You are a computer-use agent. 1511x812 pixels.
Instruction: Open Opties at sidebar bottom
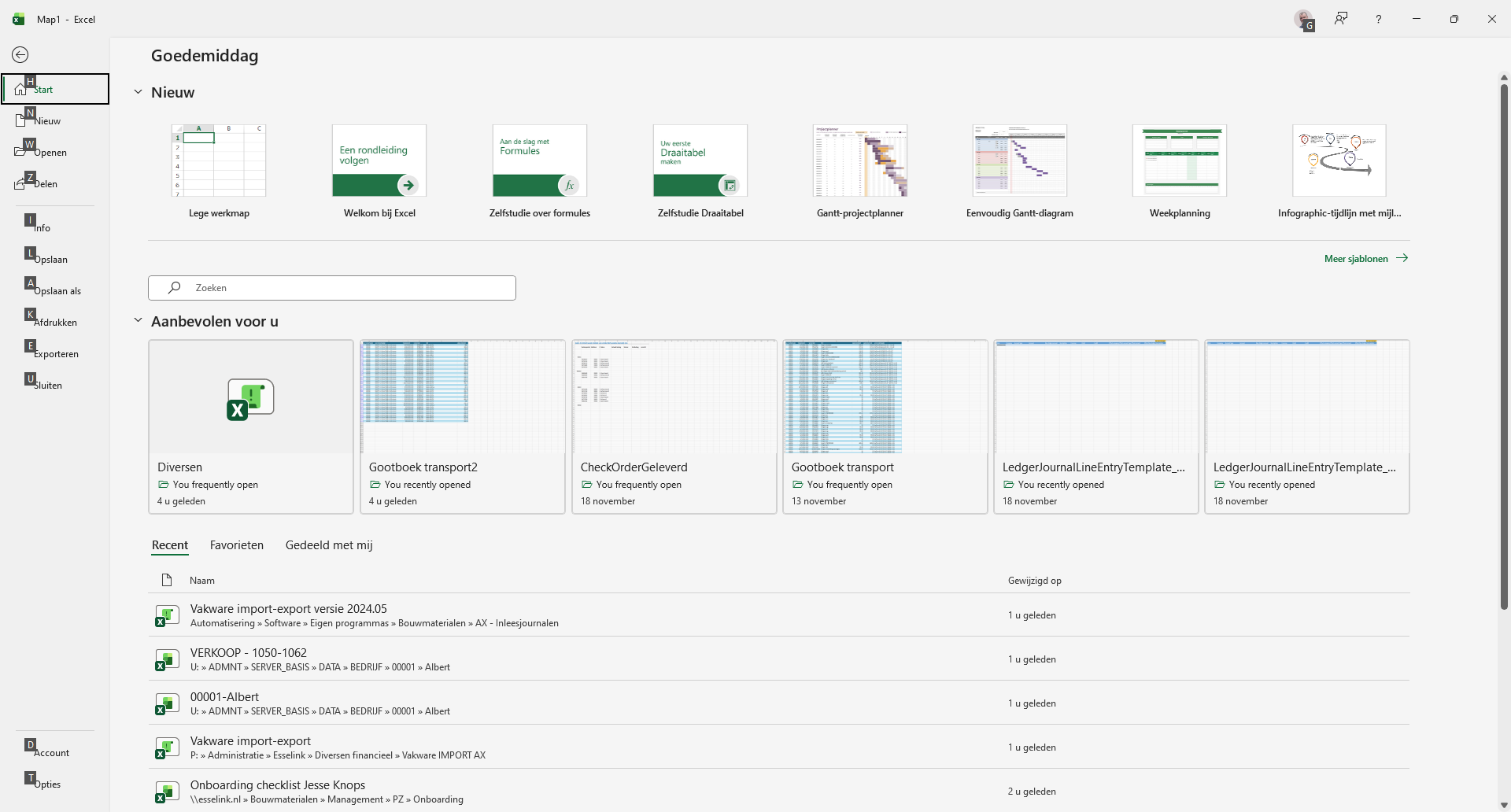tap(47, 784)
